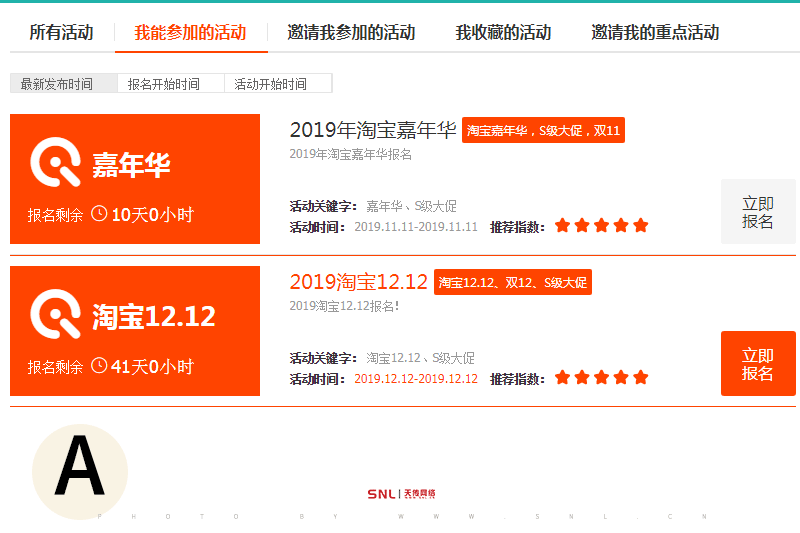Click 立即报名 for 2019淘宝12.12
The height and width of the screenshot is (533, 800).
(x=758, y=364)
